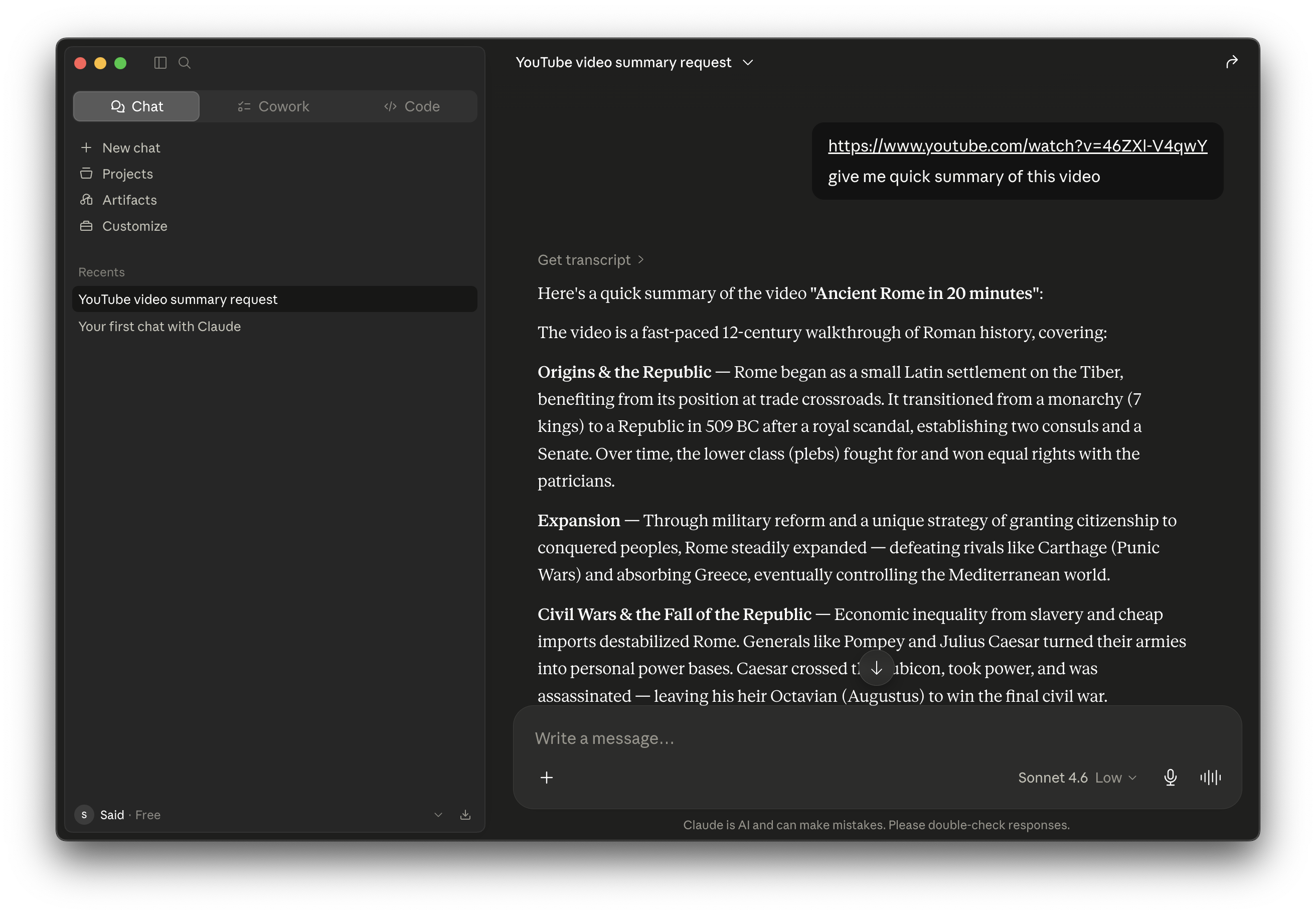Image resolution: width=1316 pixels, height=915 pixels.
Task: Click 'Ancient Rome in 20 minutes' title text
Action: pos(923,293)
